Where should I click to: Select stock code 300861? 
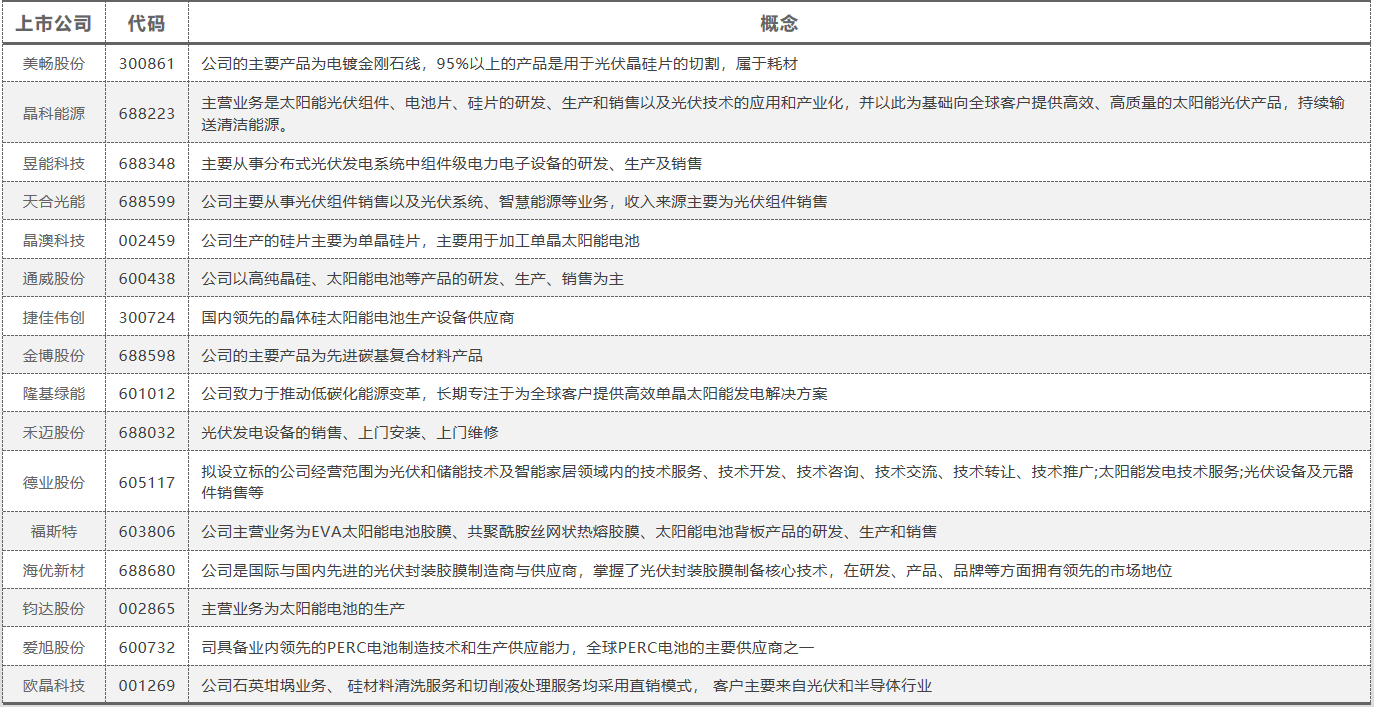pyautogui.click(x=146, y=64)
